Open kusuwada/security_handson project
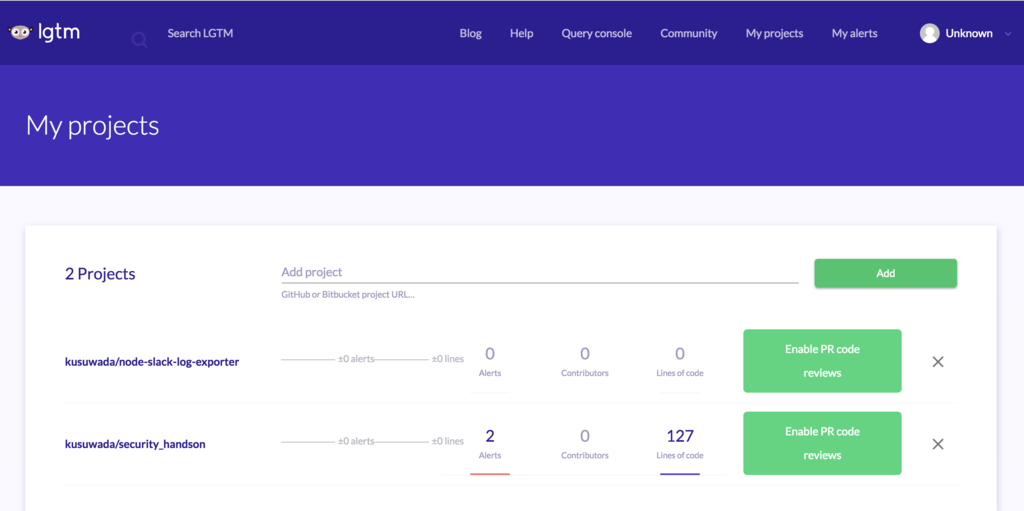Image resolution: width=1024 pixels, height=511 pixels. [135, 444]
